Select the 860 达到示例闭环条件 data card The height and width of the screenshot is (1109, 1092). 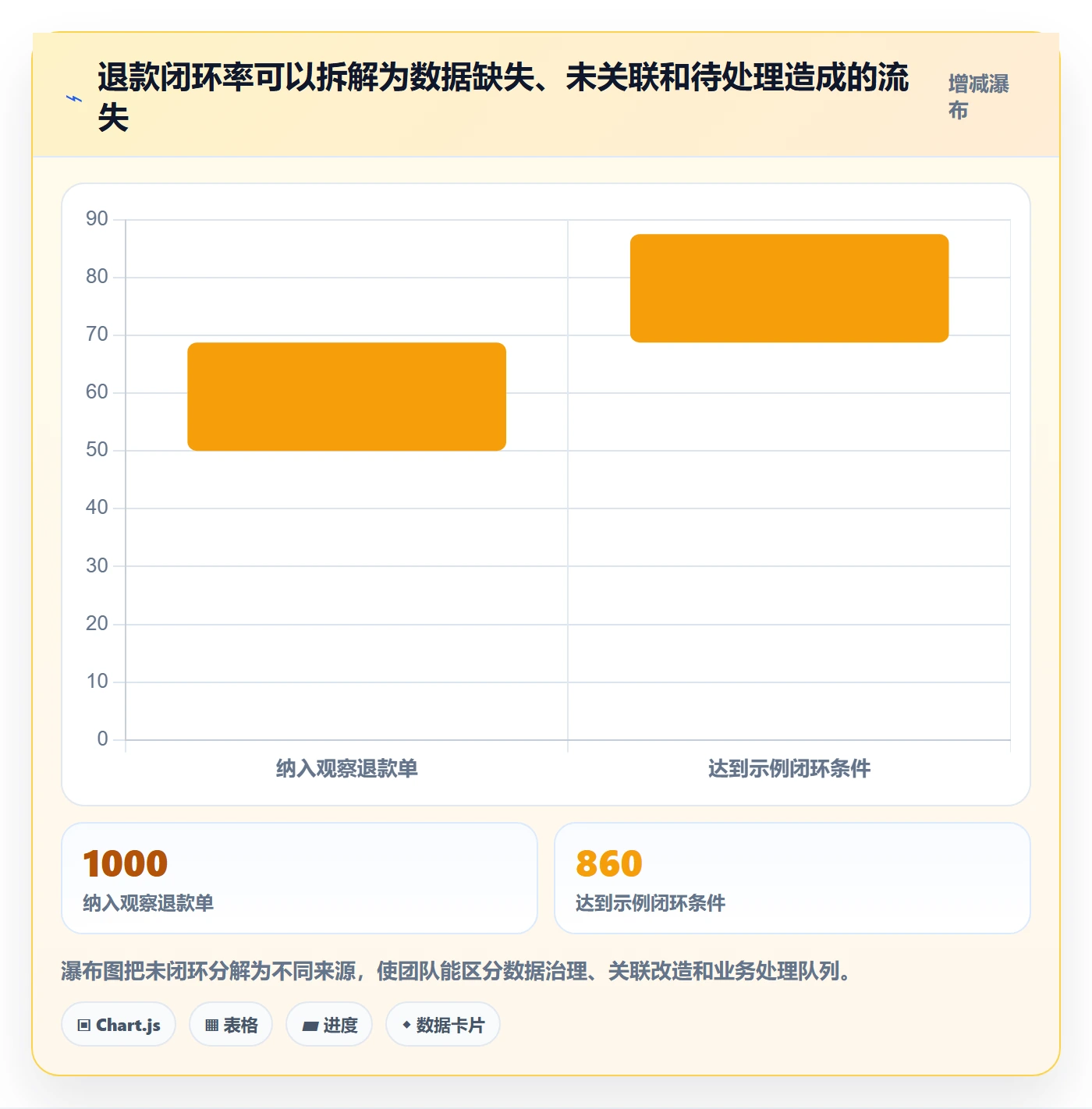[792, 878]
